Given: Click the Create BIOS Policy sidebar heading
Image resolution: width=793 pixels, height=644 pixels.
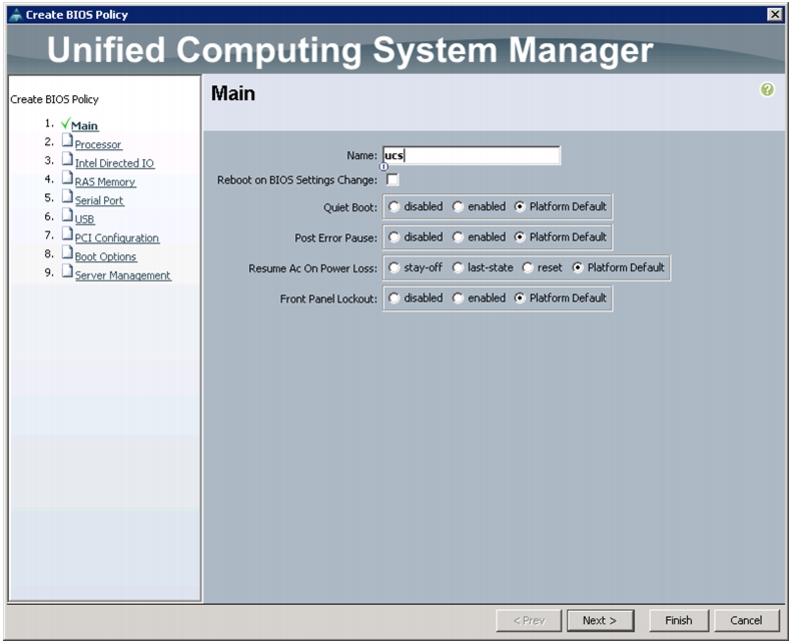Looking at the screenshot, I should tap(55, 99).
